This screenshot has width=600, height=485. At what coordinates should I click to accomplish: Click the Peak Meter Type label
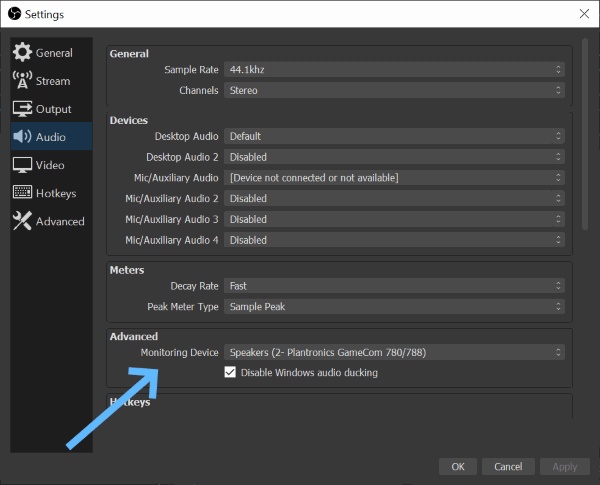(183, 307)
